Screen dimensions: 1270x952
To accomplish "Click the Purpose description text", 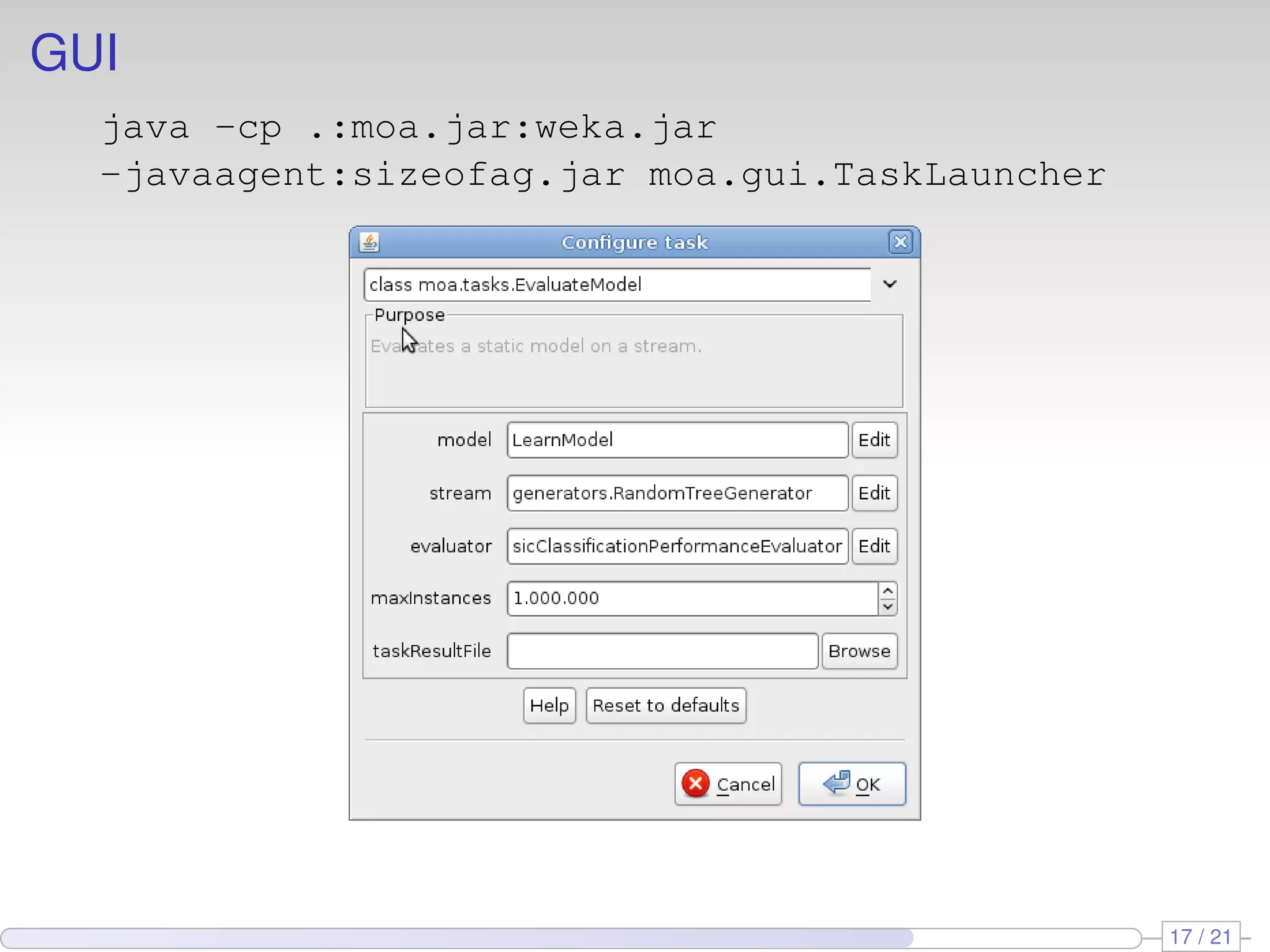I will (536, 346).
